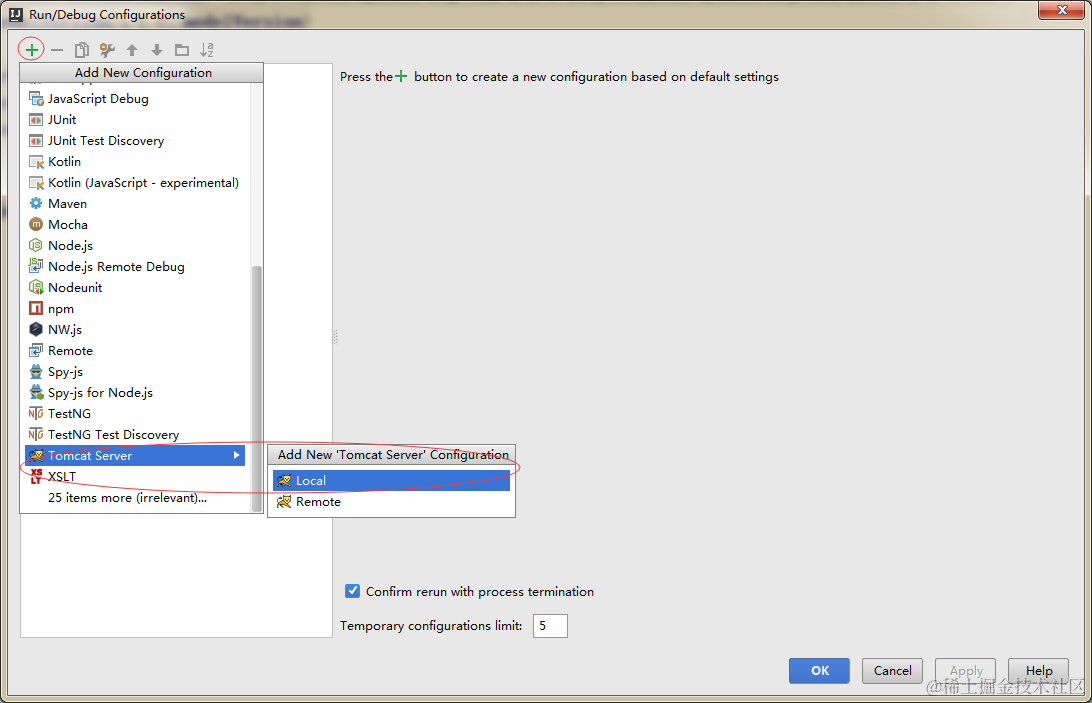Screen dimensions: 1092x703
Task: Click the NW.js label
Action: tap(65, 330)
